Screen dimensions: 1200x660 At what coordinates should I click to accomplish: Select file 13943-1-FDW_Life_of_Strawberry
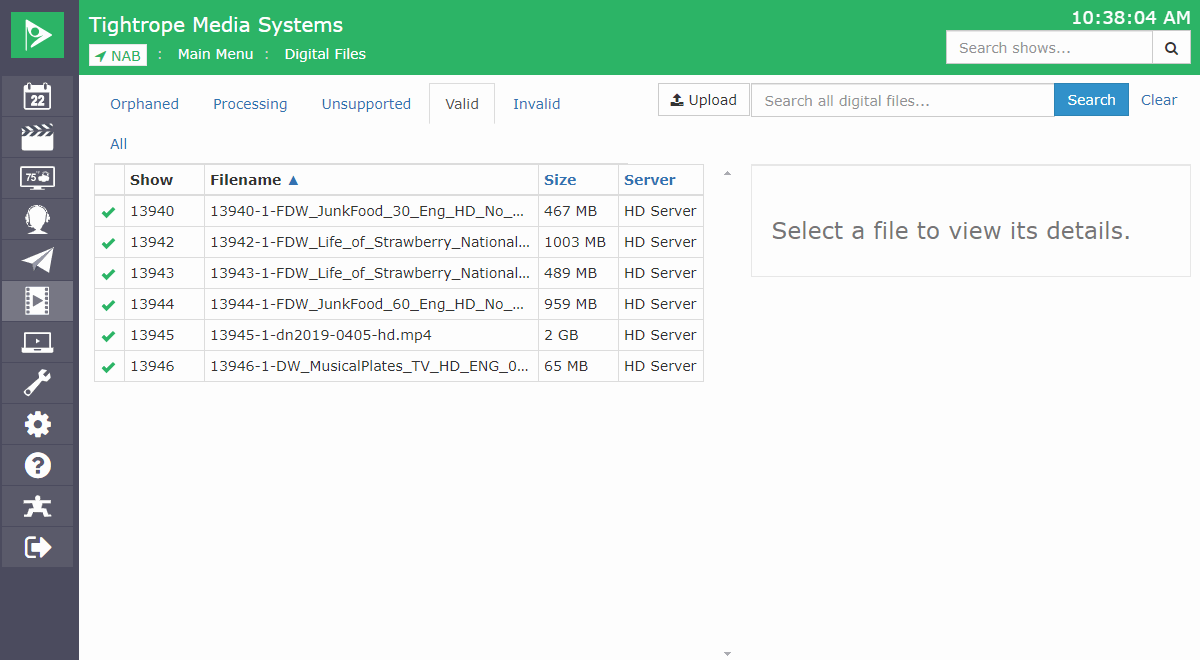tap(370, 273)
